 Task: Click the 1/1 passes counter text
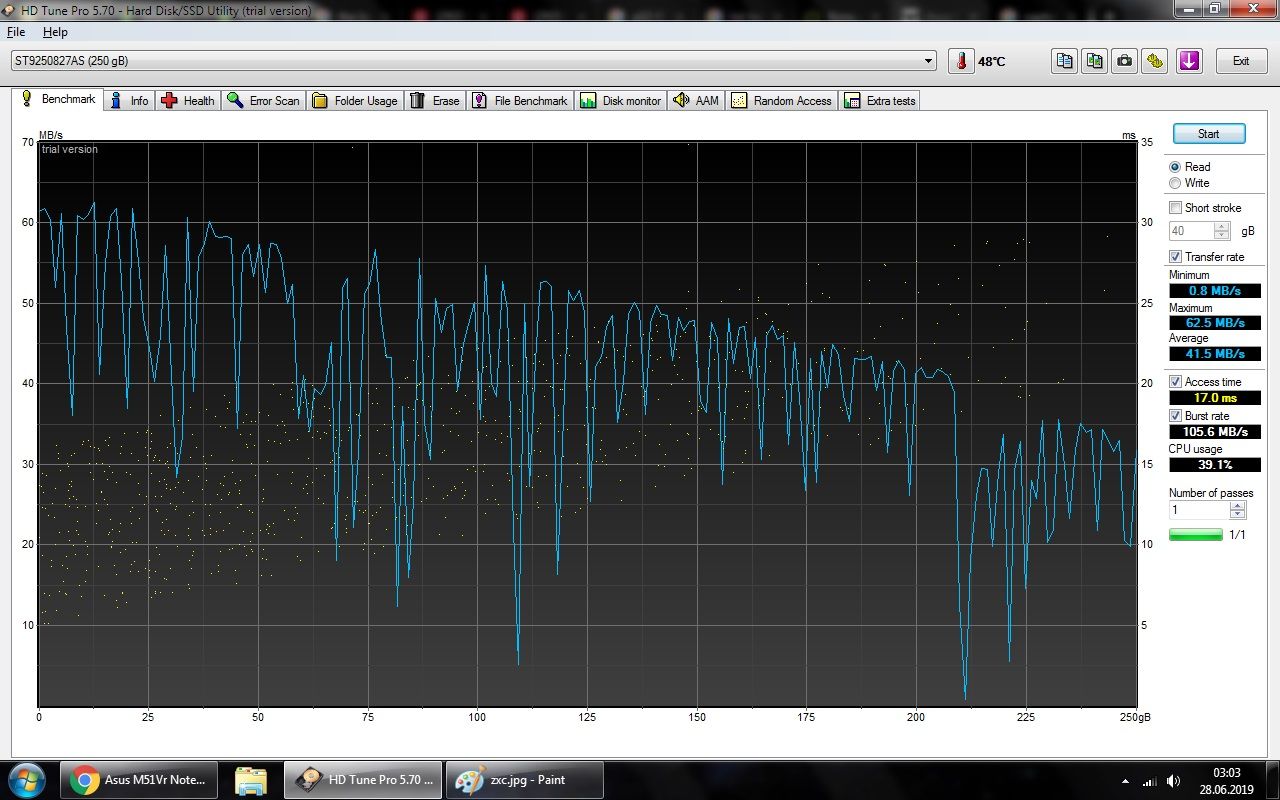coord(1237,535)
